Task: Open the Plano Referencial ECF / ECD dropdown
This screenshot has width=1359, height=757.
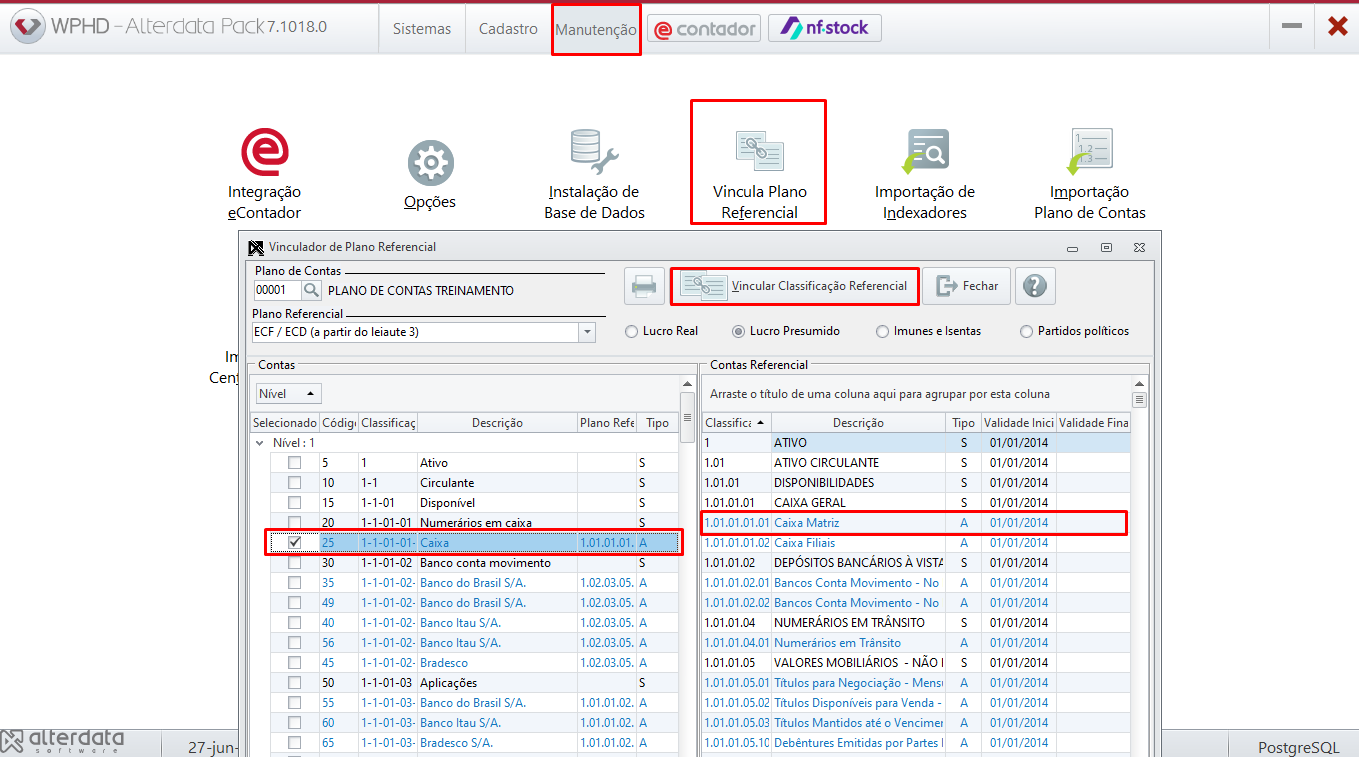Action: tap(587, 332)
